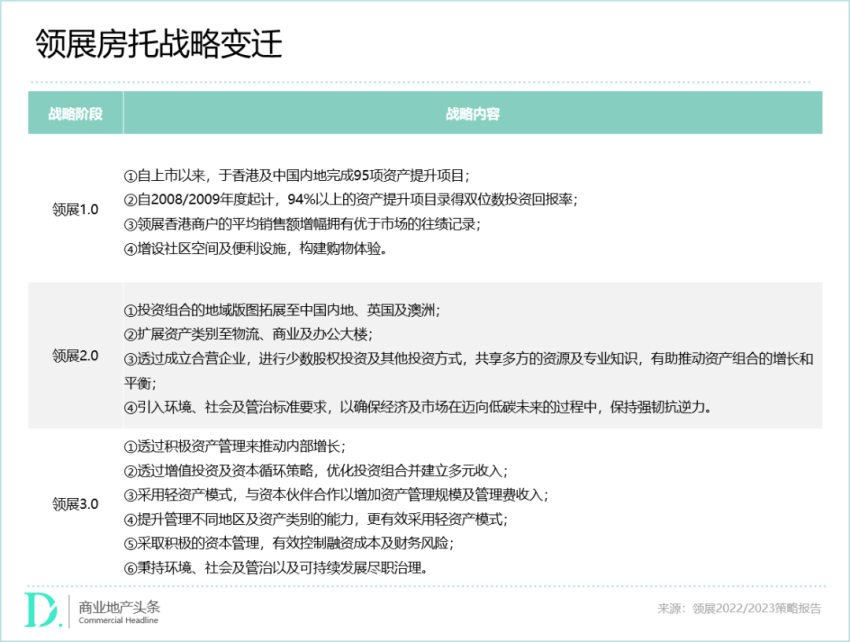This screenshot has width=850, height=642.
Task: Select line ③透过成立合营企业
Action: (469, 359)
